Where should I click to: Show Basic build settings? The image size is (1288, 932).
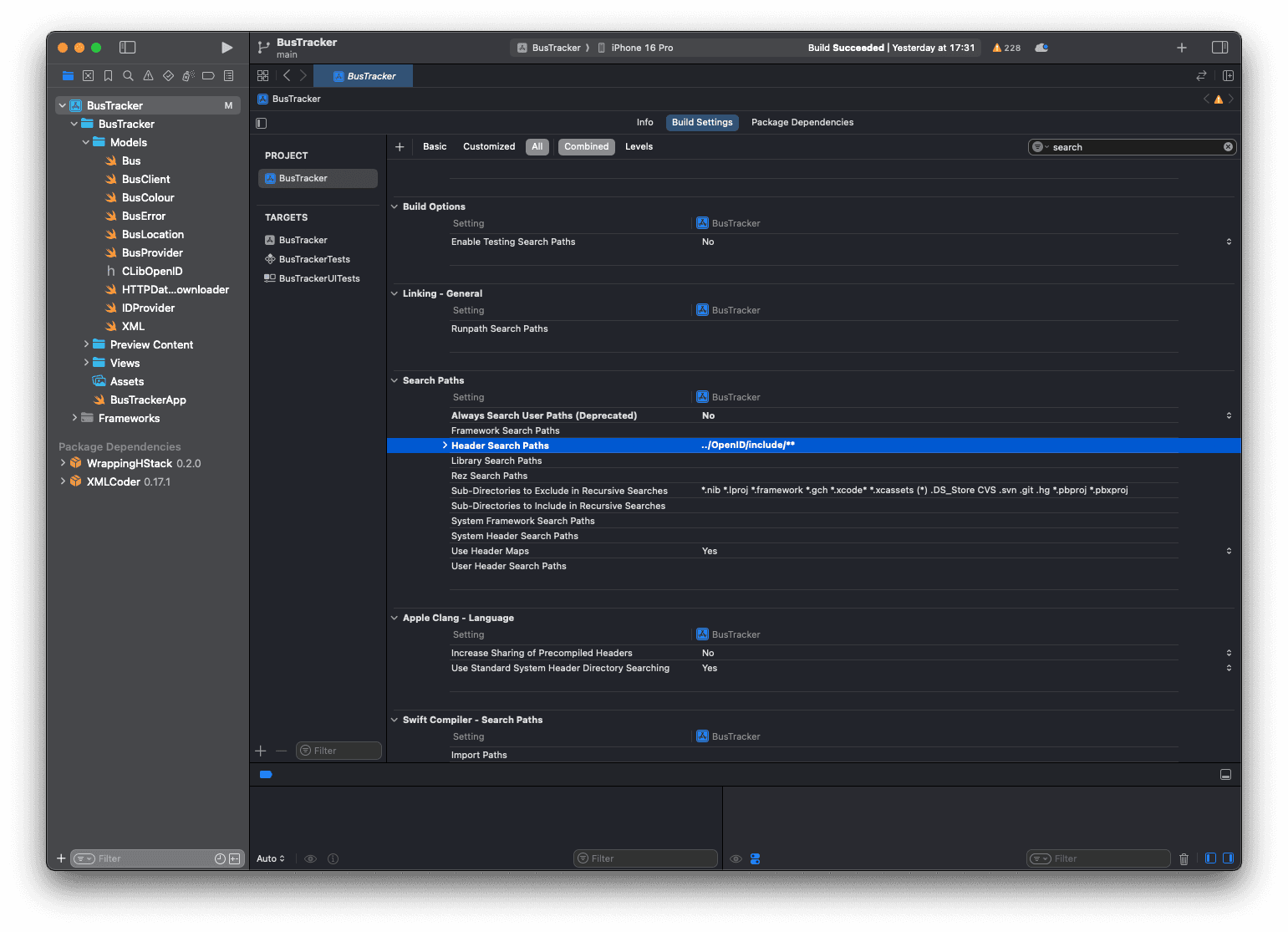[435, 146]
